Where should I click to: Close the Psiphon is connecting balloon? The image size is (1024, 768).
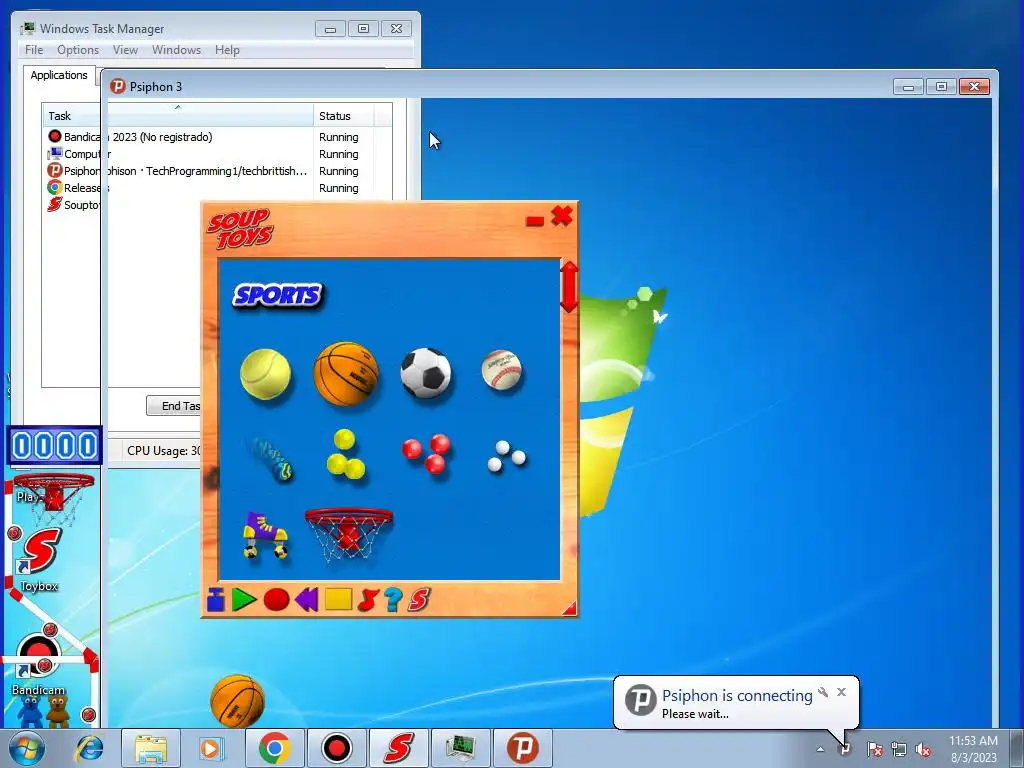842,692
